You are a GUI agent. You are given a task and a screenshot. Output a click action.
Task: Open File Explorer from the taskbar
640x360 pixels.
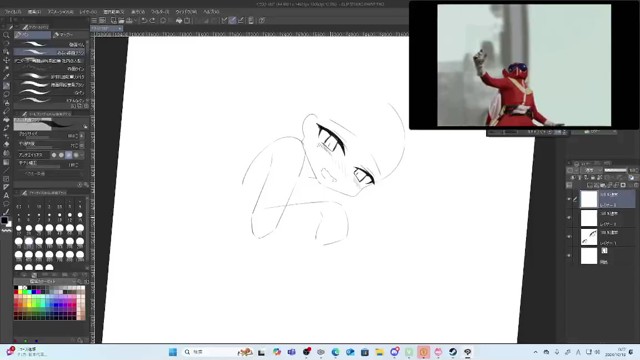pyautogui.click(x=380, y=352)
